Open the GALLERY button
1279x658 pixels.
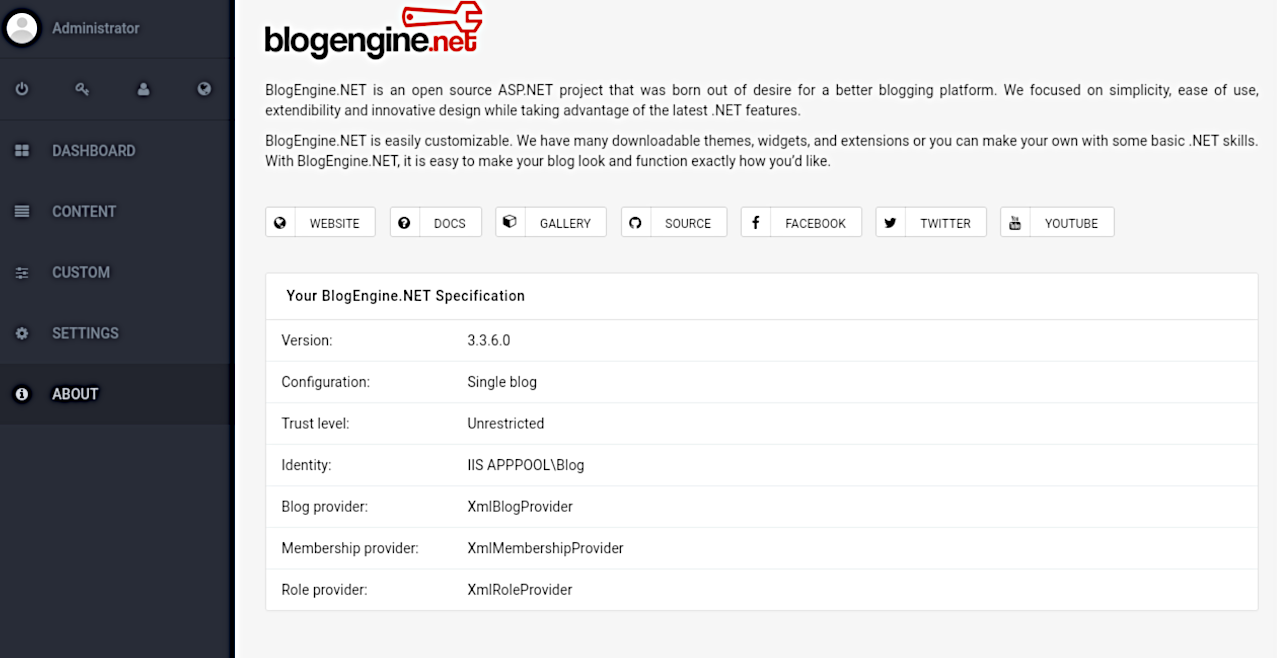click(x=551, y=222)
